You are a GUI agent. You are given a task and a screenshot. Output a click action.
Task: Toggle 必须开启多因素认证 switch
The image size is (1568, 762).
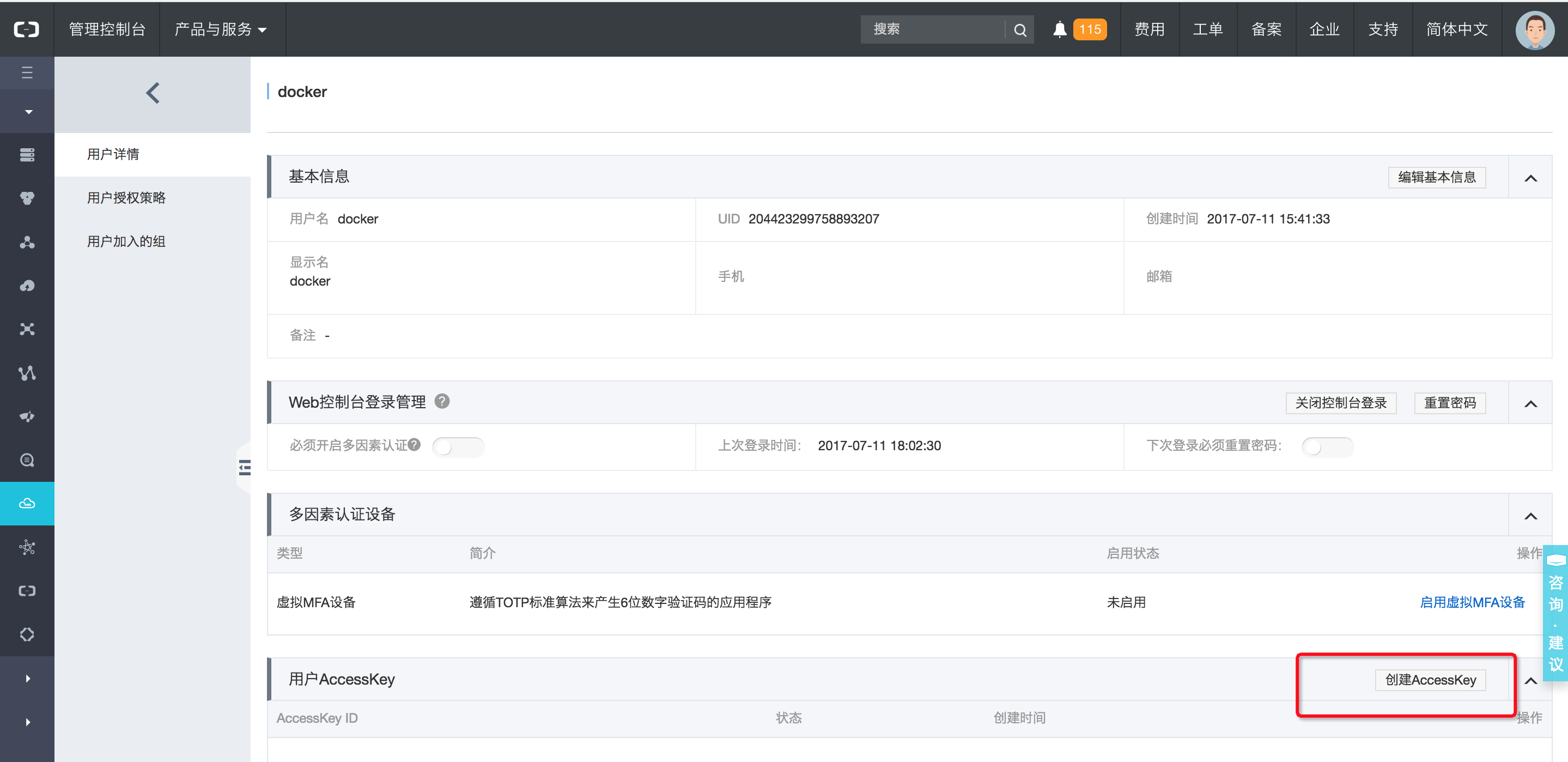click(458, 446)
